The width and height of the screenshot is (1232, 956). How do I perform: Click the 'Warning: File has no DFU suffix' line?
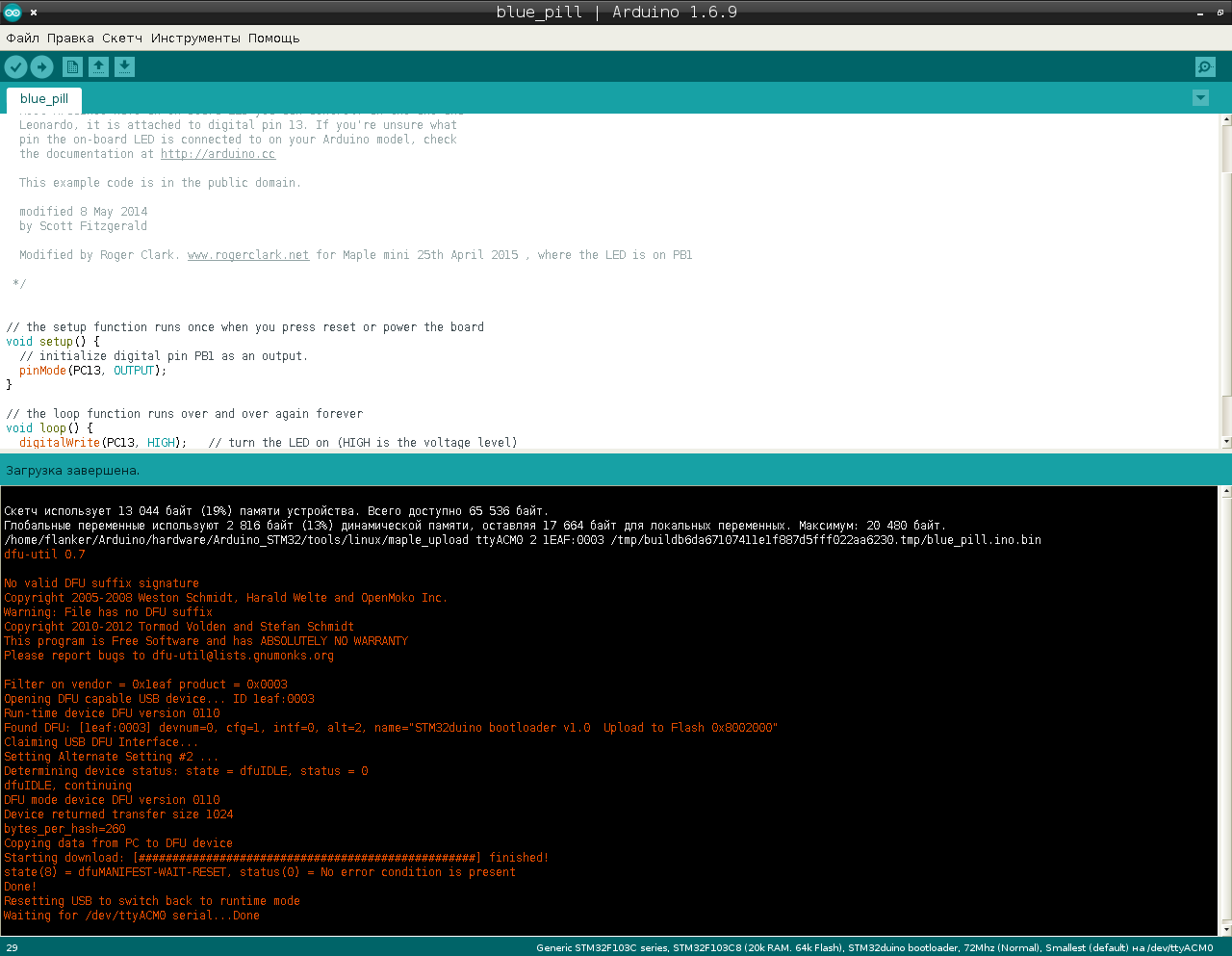(108, 612)
